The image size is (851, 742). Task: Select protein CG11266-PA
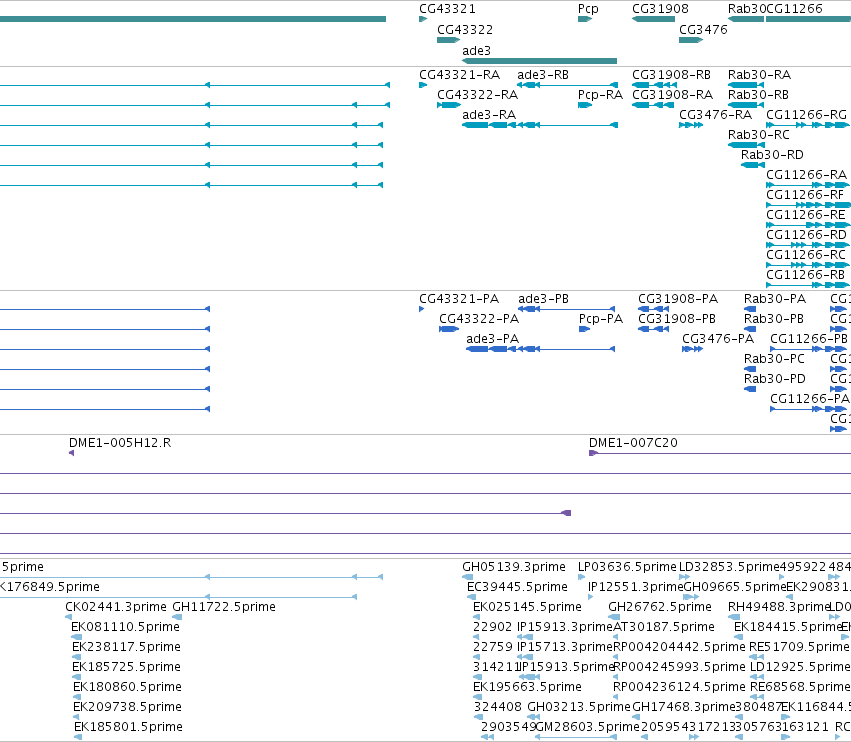click(x=810, y=399)
